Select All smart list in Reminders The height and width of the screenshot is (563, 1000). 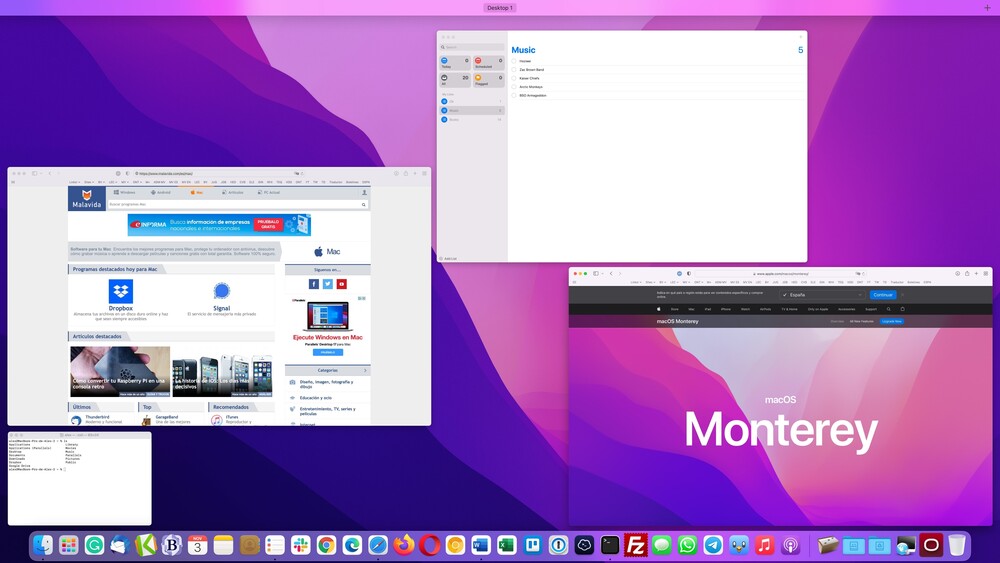[455, 80]
